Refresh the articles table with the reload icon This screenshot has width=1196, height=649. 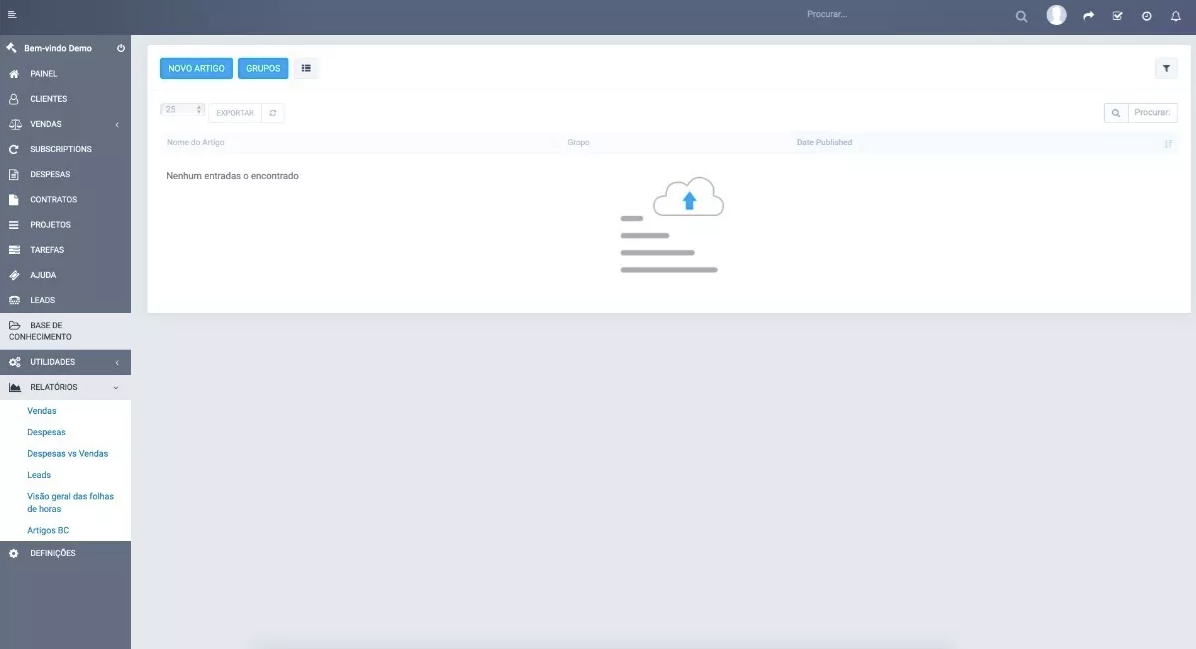(x=271, y=112)
